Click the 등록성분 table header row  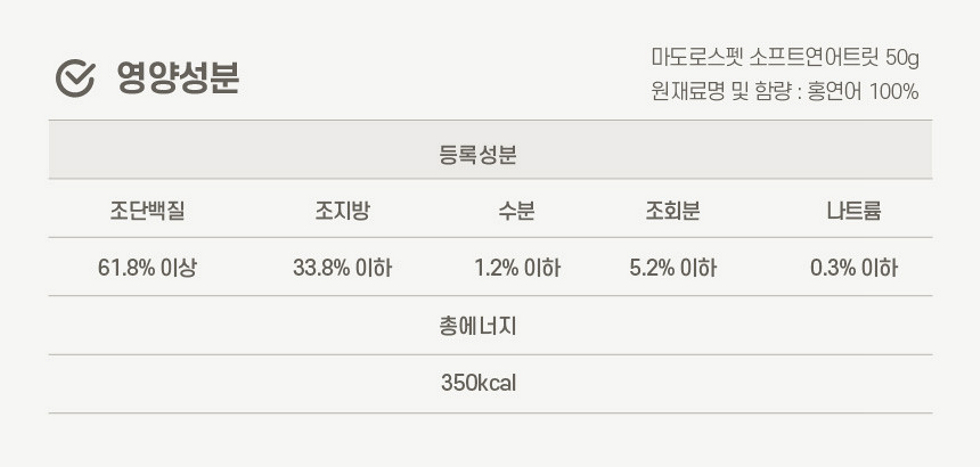click(490, 149)
